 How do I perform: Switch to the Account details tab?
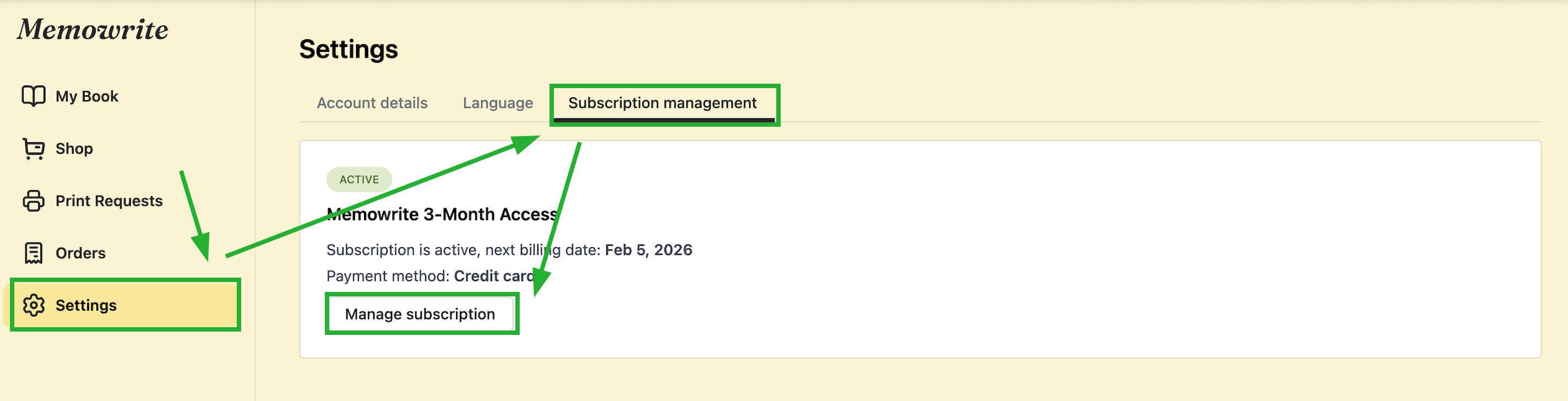click(x=372, y=103)
